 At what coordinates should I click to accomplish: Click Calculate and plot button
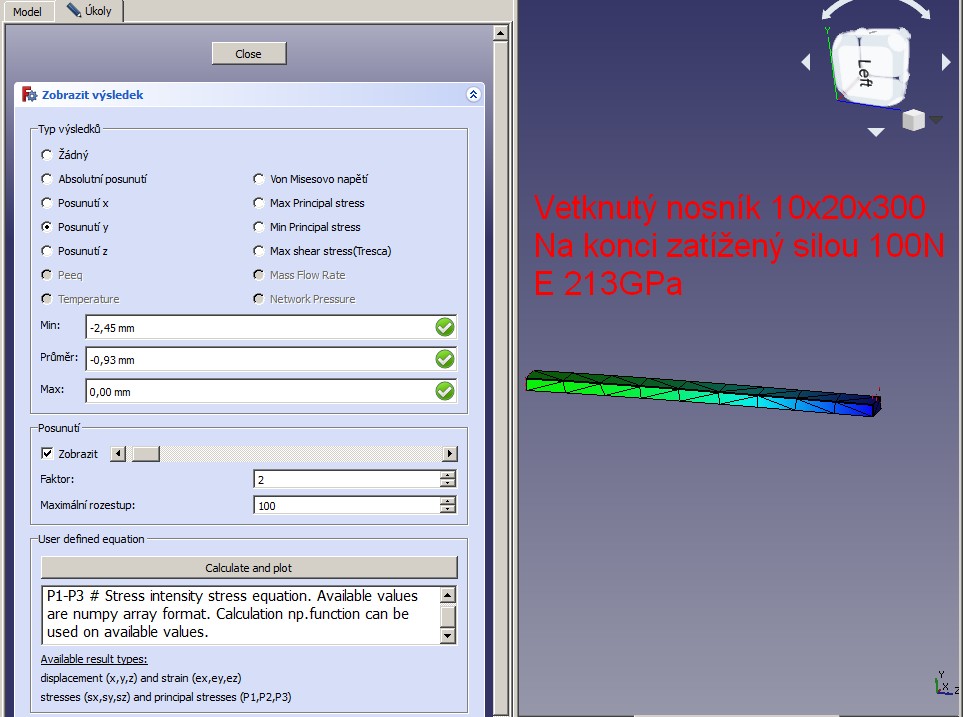(x=249, y=568)
